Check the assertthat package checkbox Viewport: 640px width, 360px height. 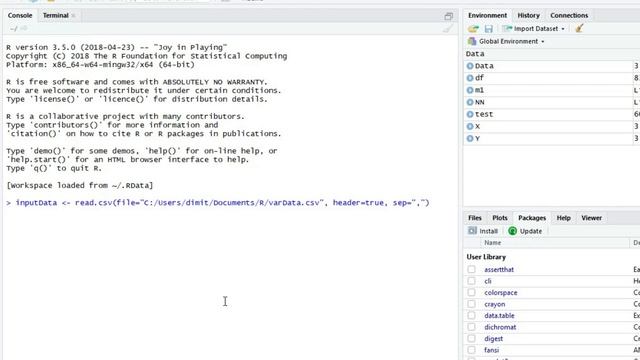[x=471, y=269]
